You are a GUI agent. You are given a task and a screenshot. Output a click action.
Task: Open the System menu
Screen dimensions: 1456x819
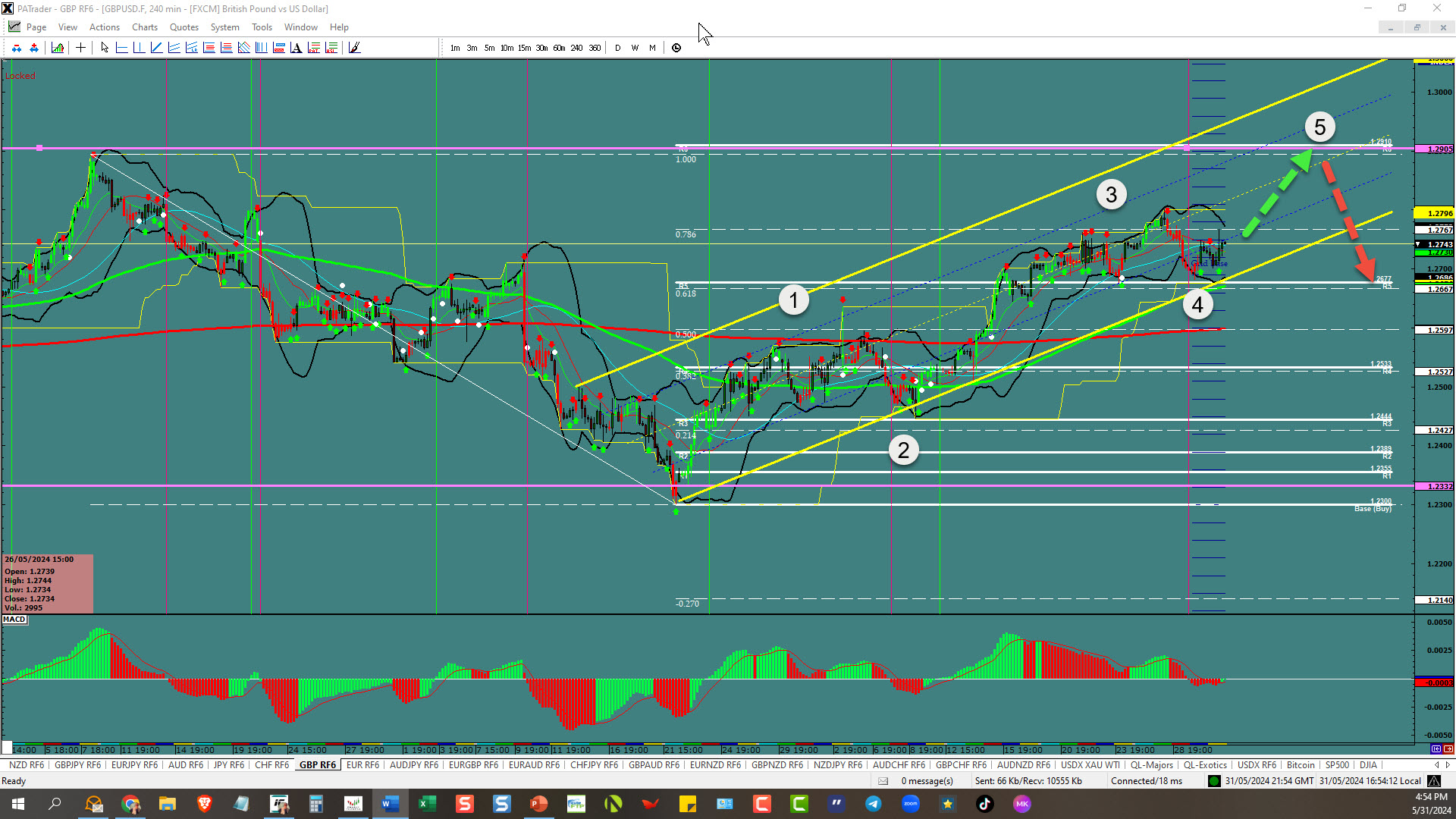tap(225, 27)
